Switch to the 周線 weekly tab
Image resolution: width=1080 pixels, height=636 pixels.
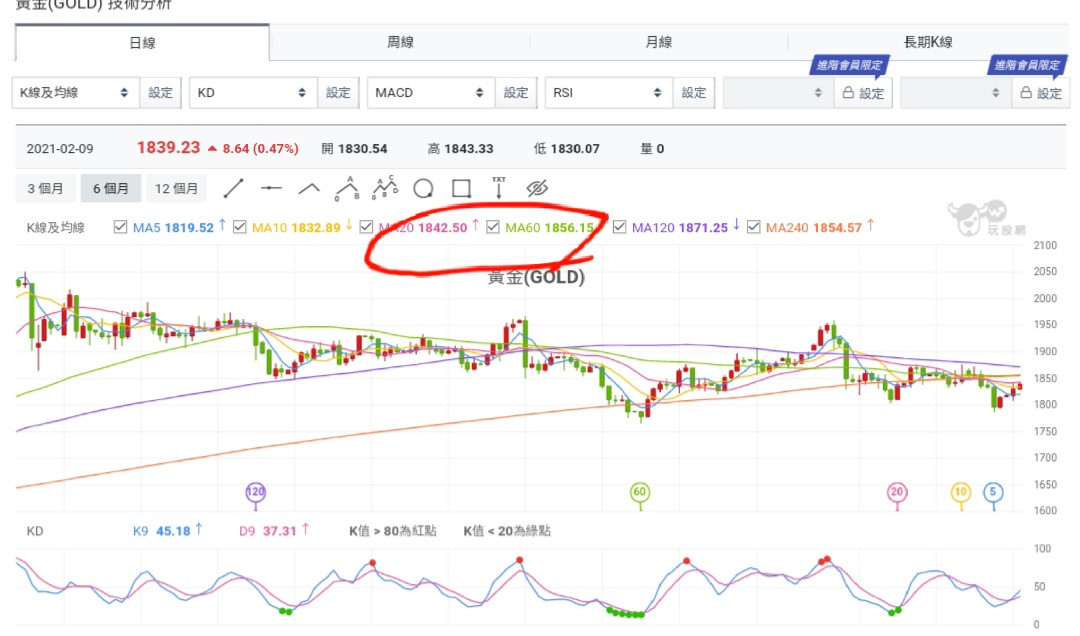coord(400,42)
